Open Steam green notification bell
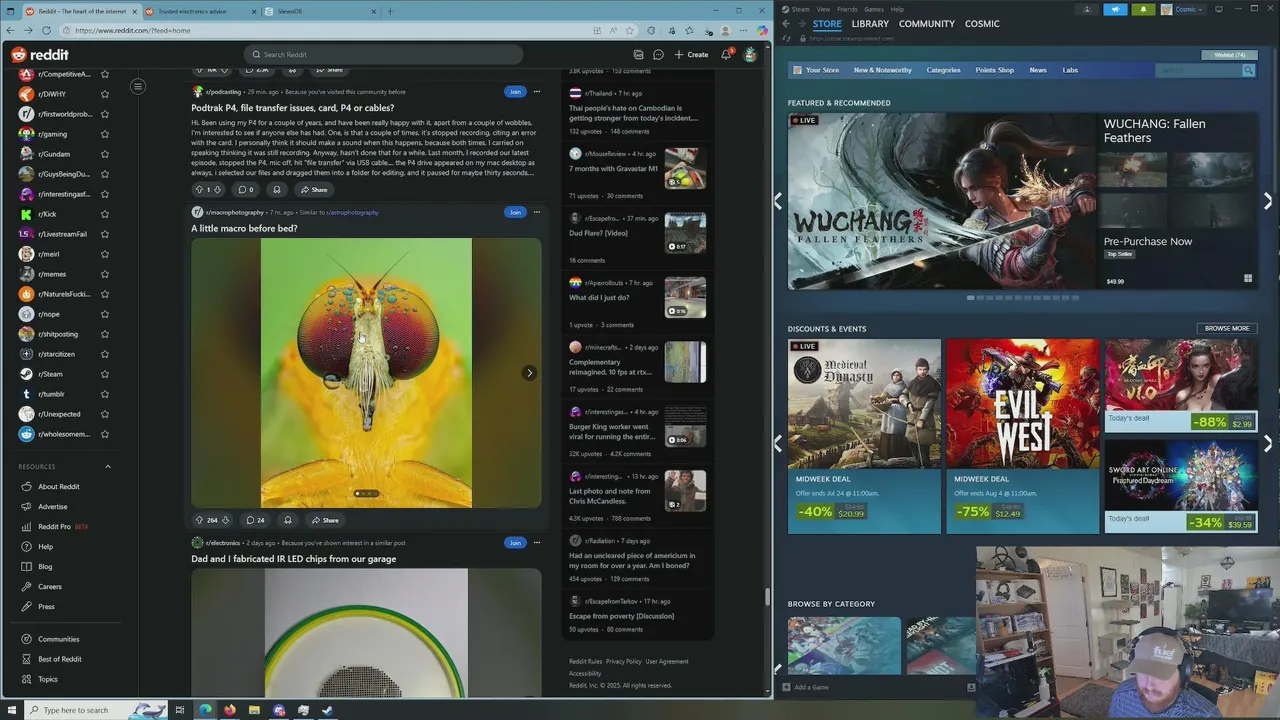Image resolution: width=1280 pixels, height=720 pixels. (x=1143, y=9)
